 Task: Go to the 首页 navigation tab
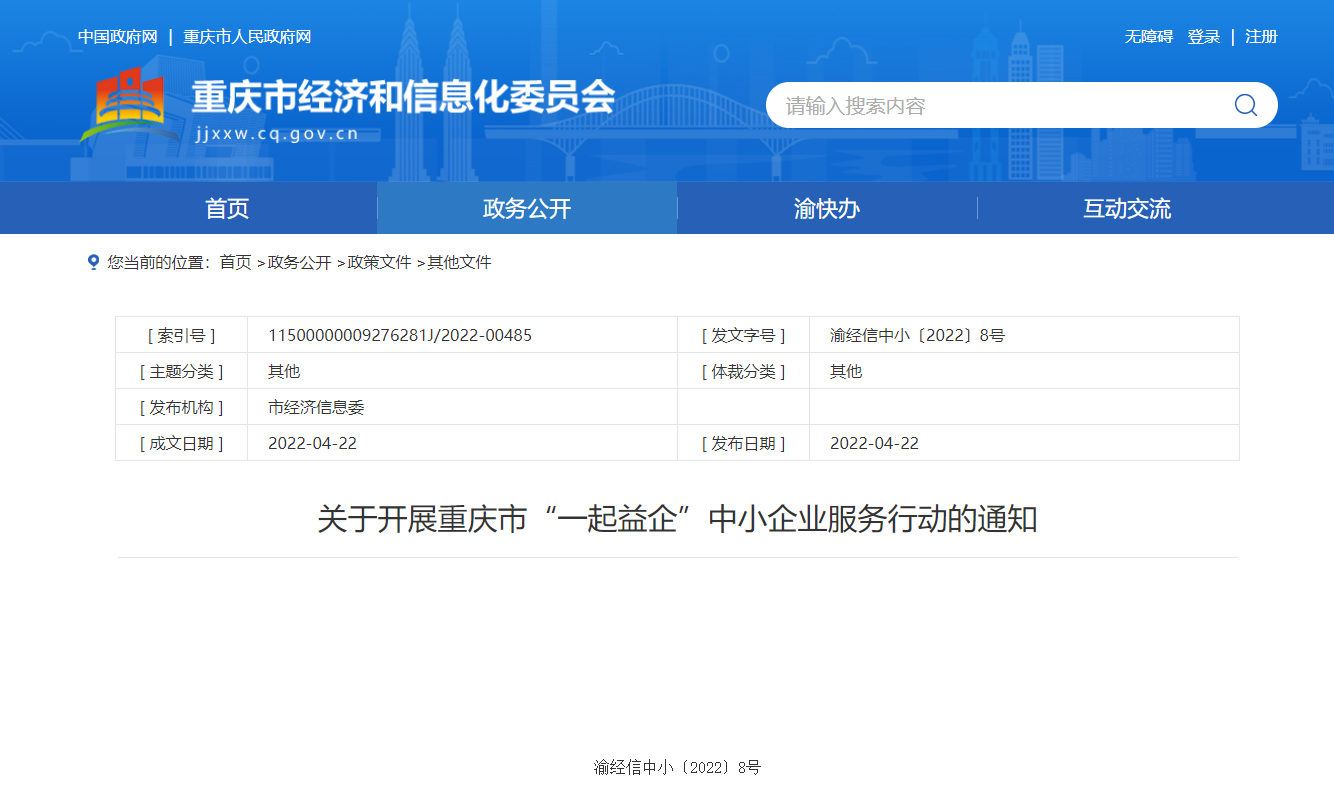coord(227,209)
